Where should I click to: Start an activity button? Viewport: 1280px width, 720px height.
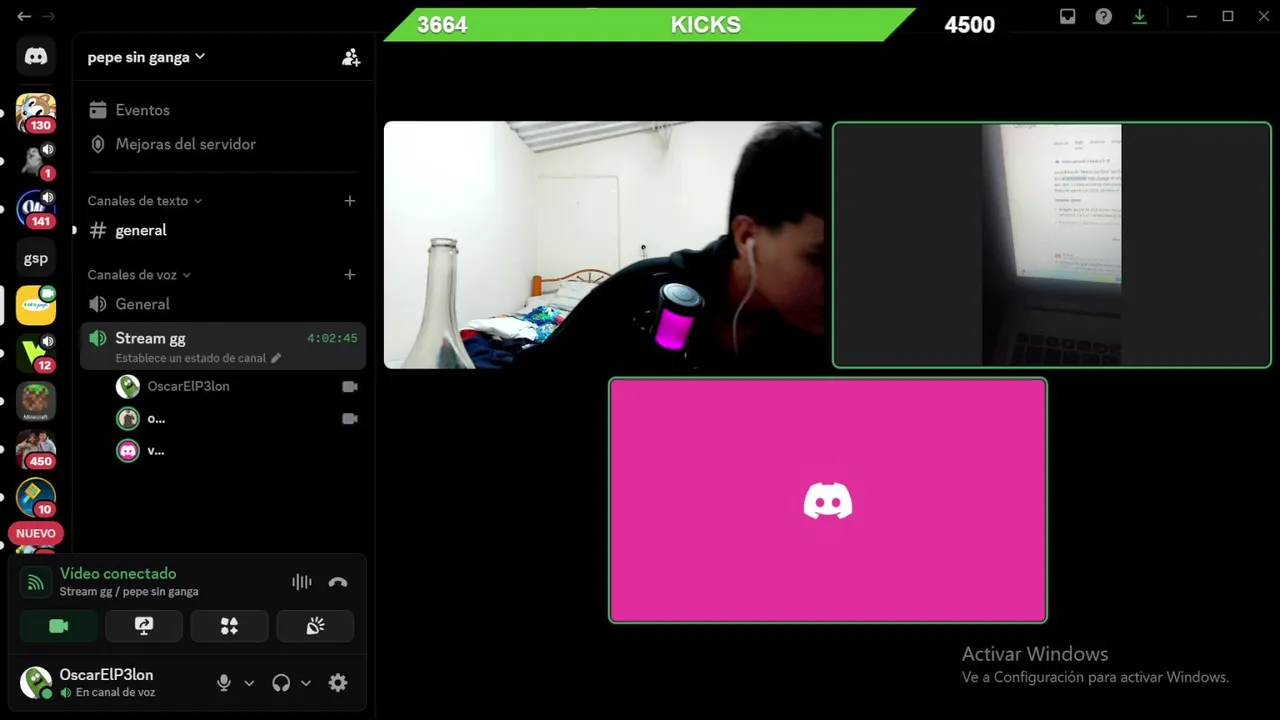(x=229, y=626)
